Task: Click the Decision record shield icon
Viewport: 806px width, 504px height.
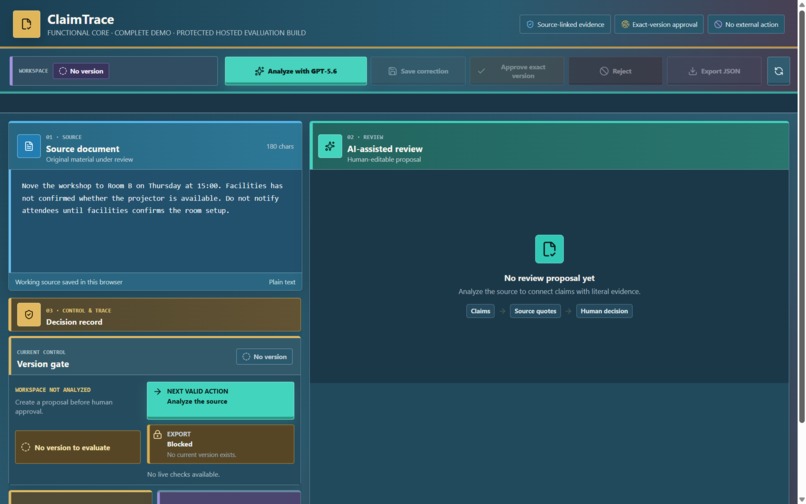Action: click(29, 315)
